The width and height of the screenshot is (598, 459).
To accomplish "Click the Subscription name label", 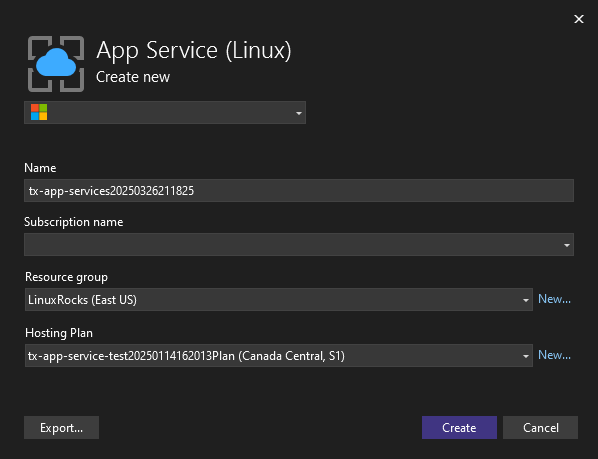I will (x=74, y=222).
